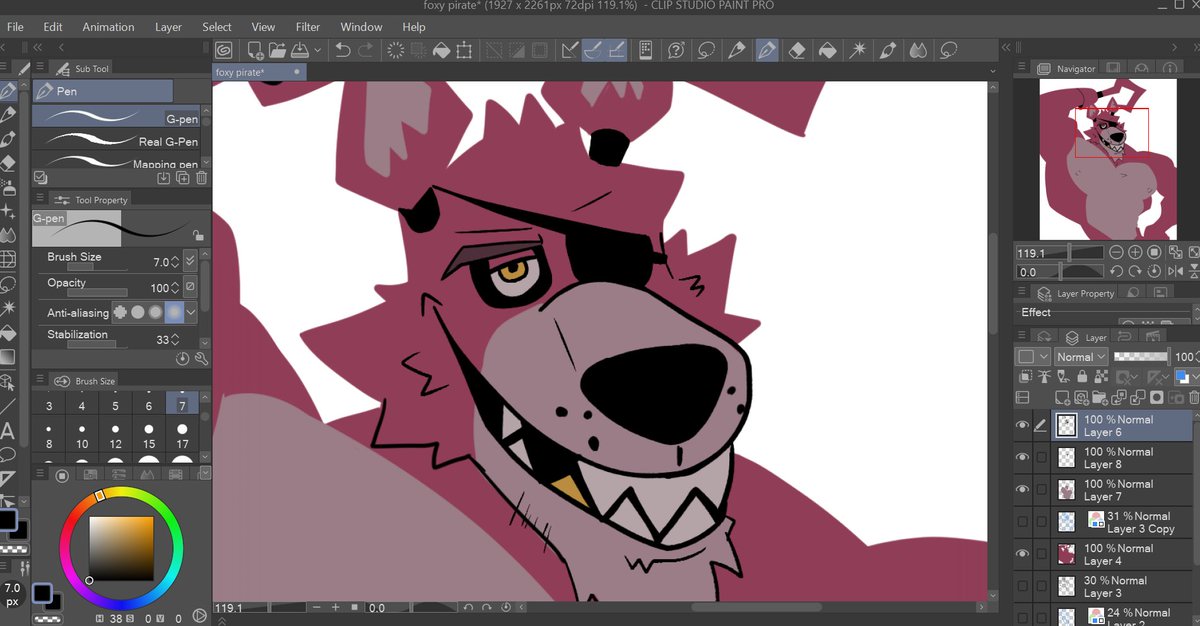Image resolution: width=1200 pixels, height=626 pixels.
Task: Choose the Real G-Pen sub tool
Action: point(117,140)
